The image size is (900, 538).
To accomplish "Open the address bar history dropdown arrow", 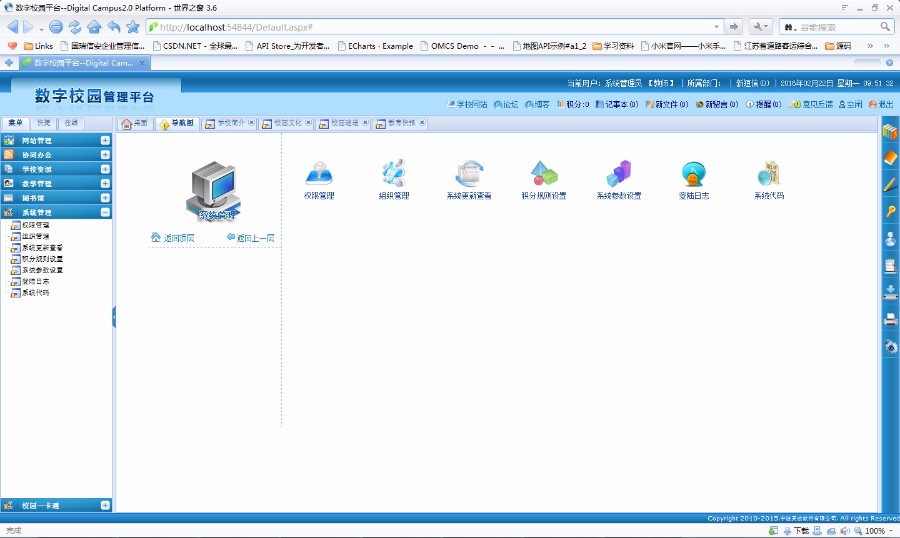I will tap(716, 27).
